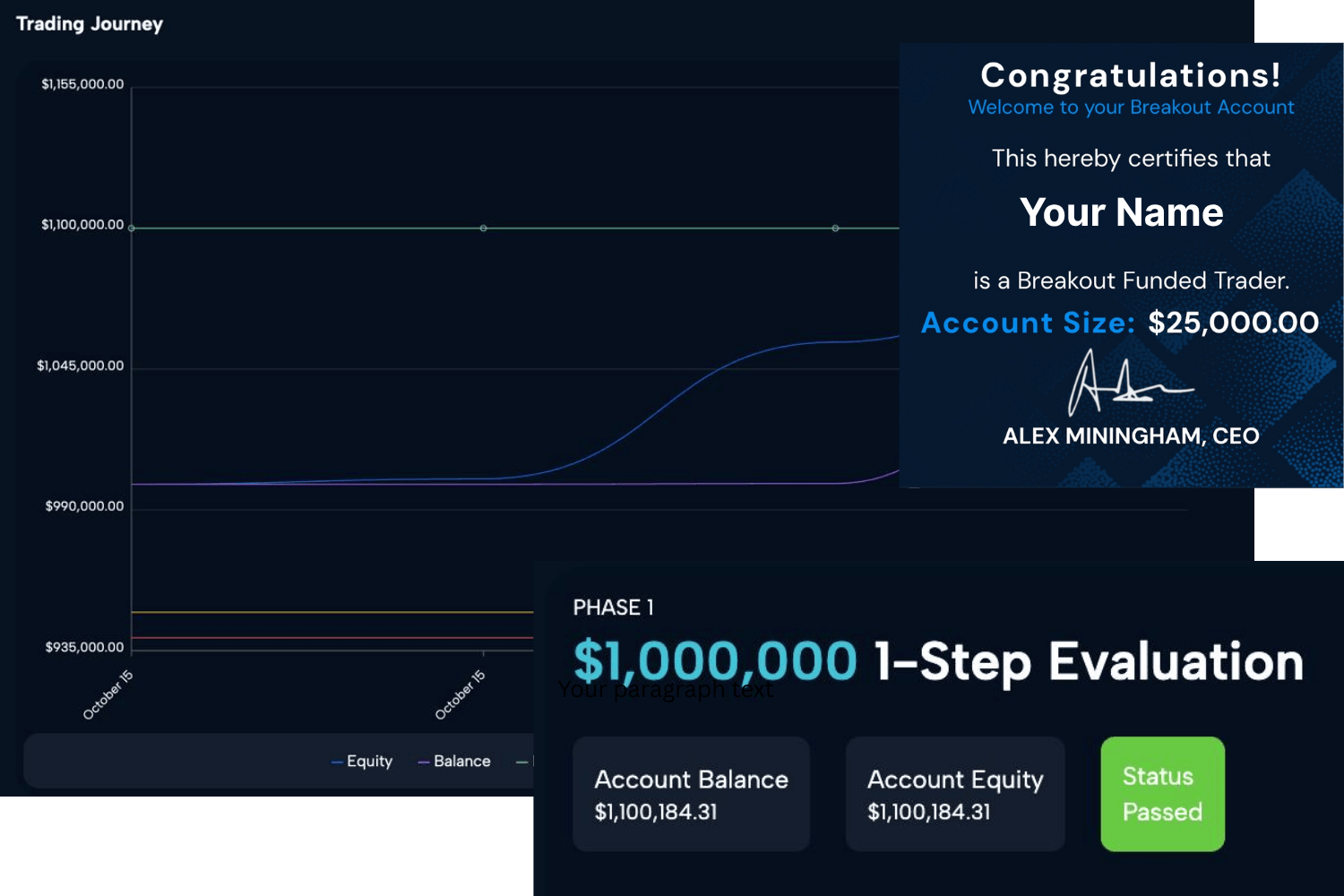Click the leftmost data point on the green line
Screen dimensions: 1344x896
[132, 228]
